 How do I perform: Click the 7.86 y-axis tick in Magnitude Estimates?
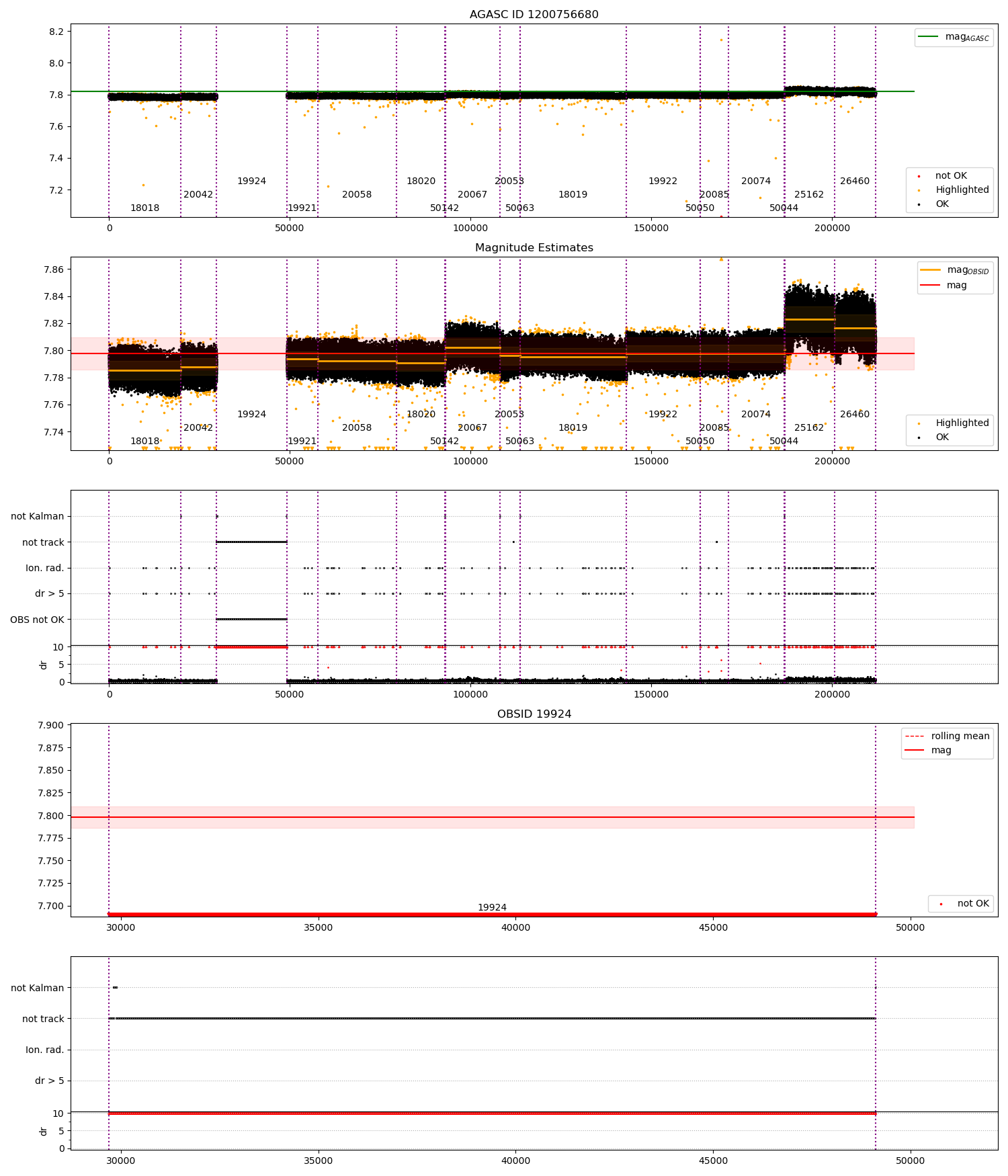tap(54, 270)
